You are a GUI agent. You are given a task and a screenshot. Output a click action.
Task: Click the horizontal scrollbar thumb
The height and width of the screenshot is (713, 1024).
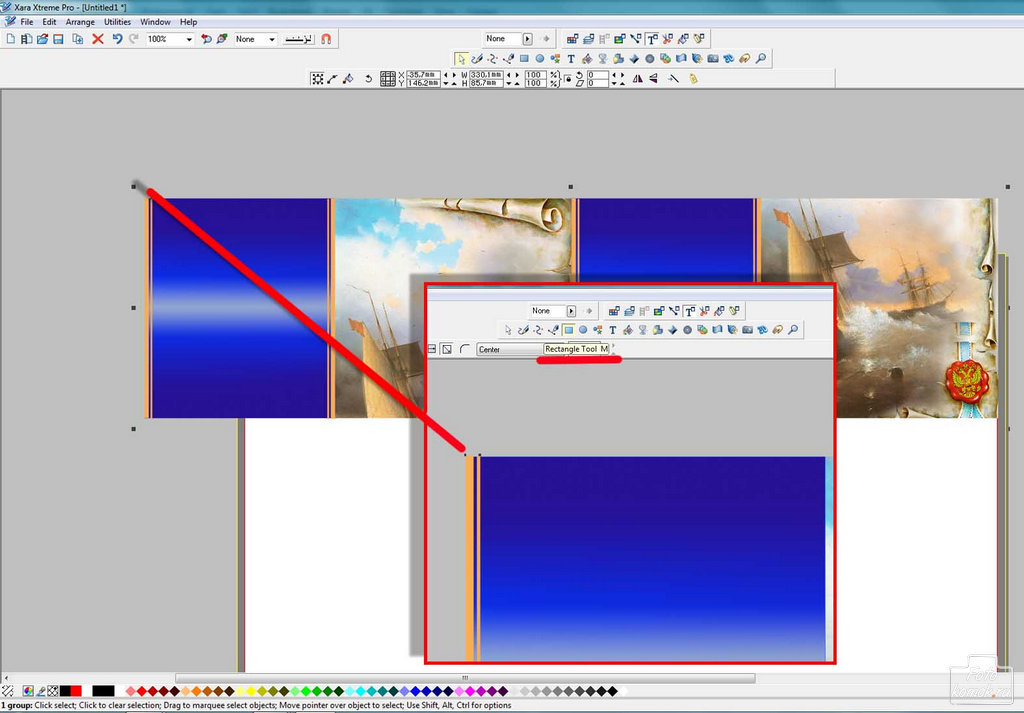coord(465,678)
